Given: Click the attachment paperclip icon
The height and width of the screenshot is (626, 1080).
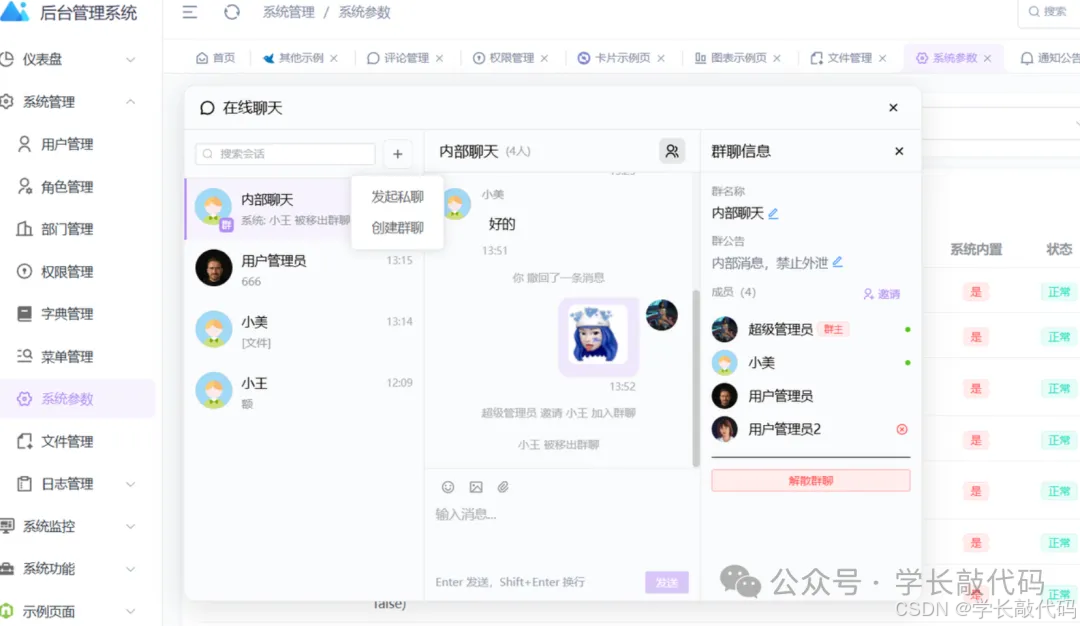Looking at the screenshot, I should point(503,487).
